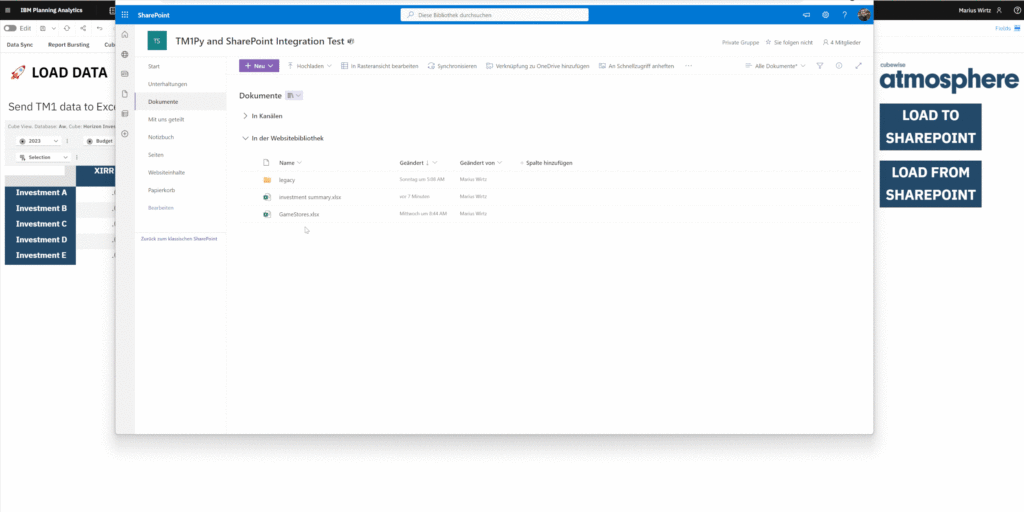Open Alle Dokumente view dropdown
This screenshot has height=512, width=1024.
pos(776,65)
